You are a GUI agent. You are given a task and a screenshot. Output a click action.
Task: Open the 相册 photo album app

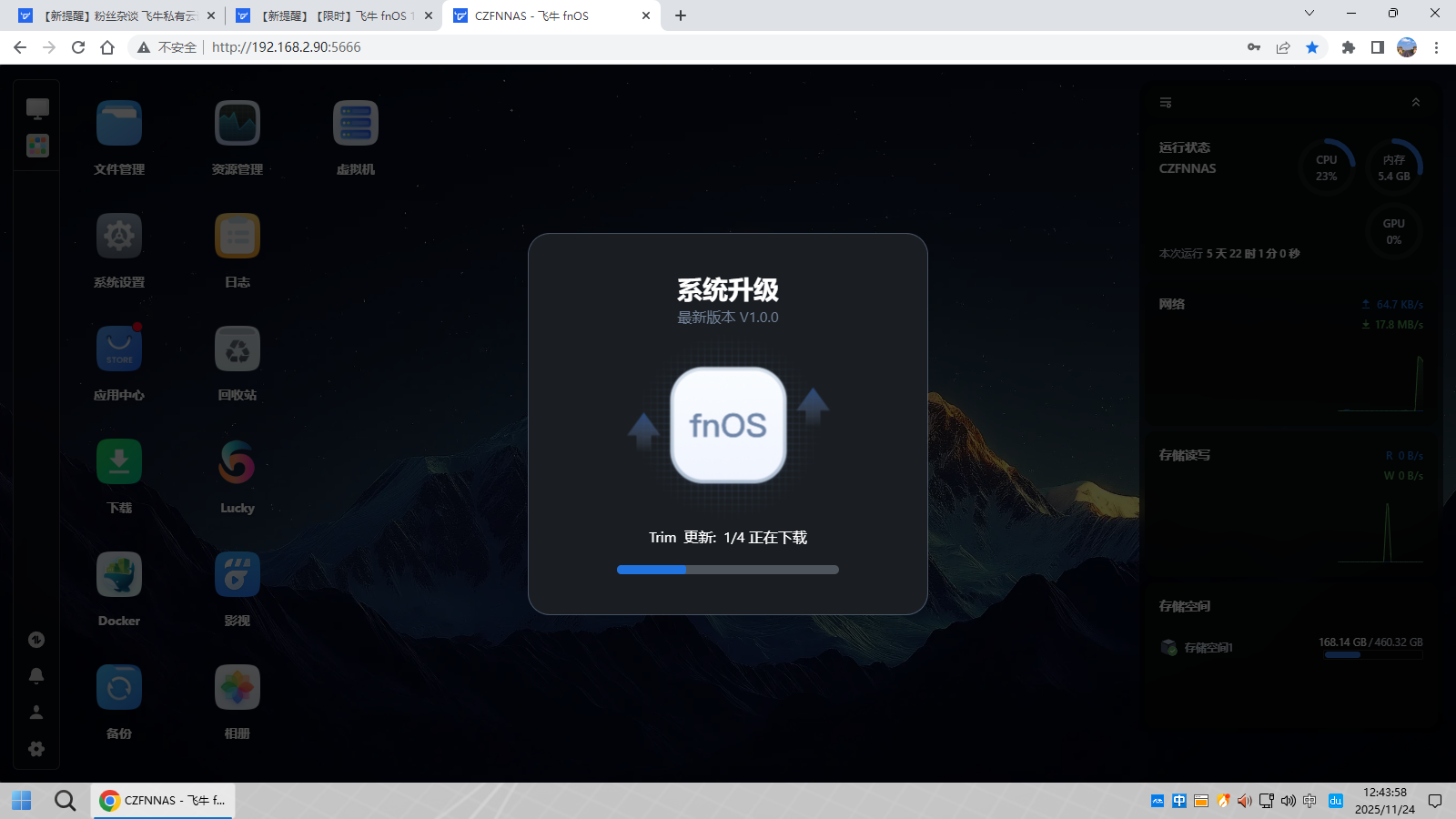coord(236,686)
